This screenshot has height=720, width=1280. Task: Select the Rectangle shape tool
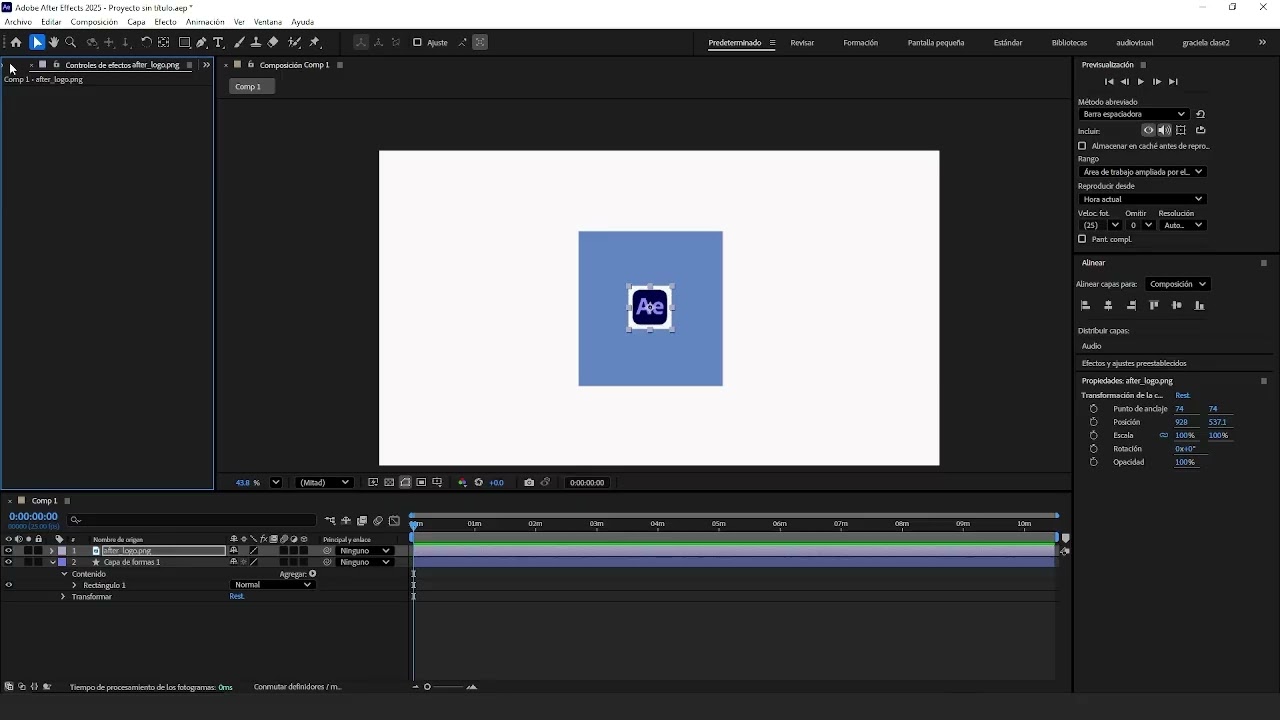click(x=185, y=43)
